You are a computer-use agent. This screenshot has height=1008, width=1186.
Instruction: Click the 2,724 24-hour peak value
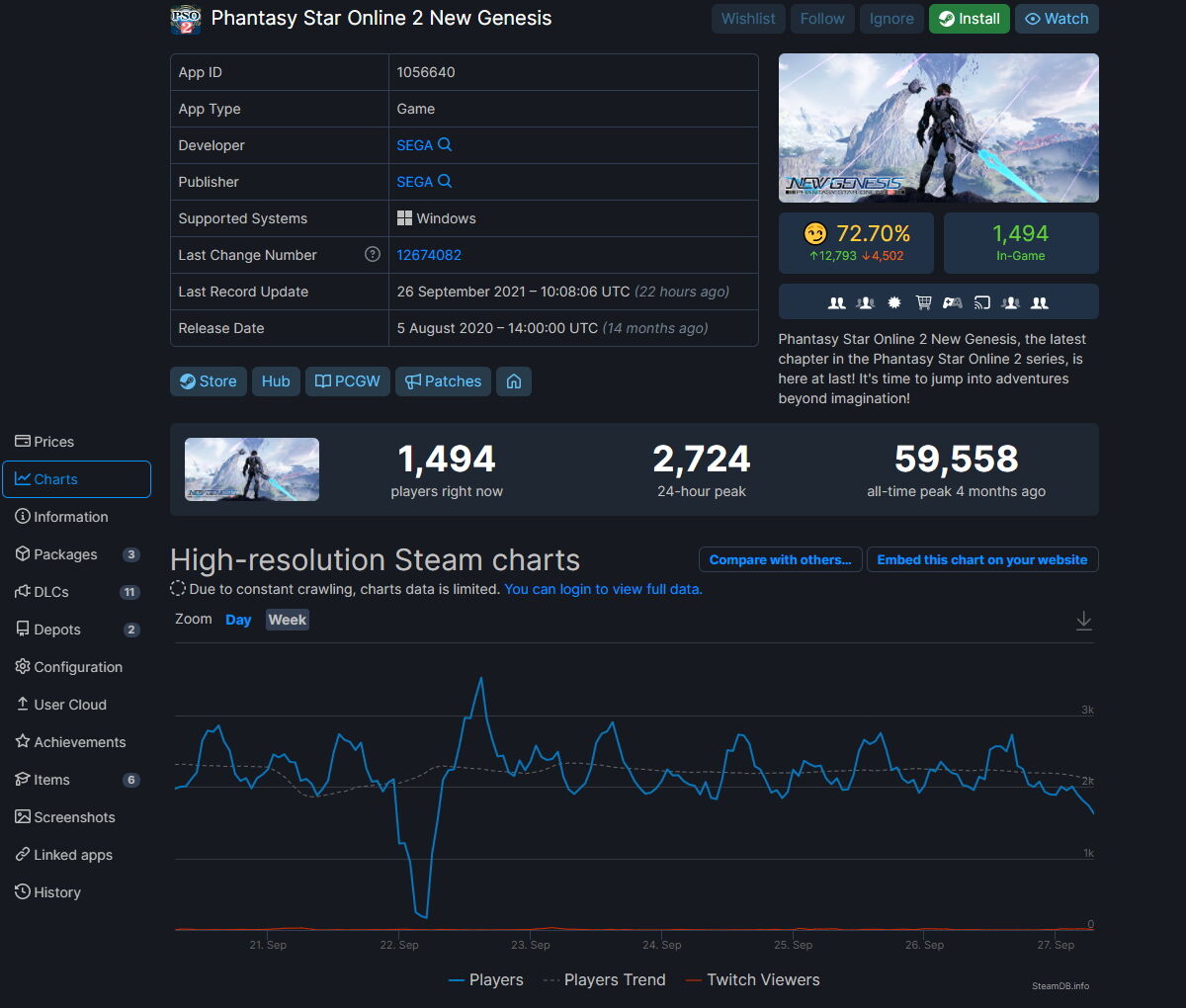click(702, 459)
